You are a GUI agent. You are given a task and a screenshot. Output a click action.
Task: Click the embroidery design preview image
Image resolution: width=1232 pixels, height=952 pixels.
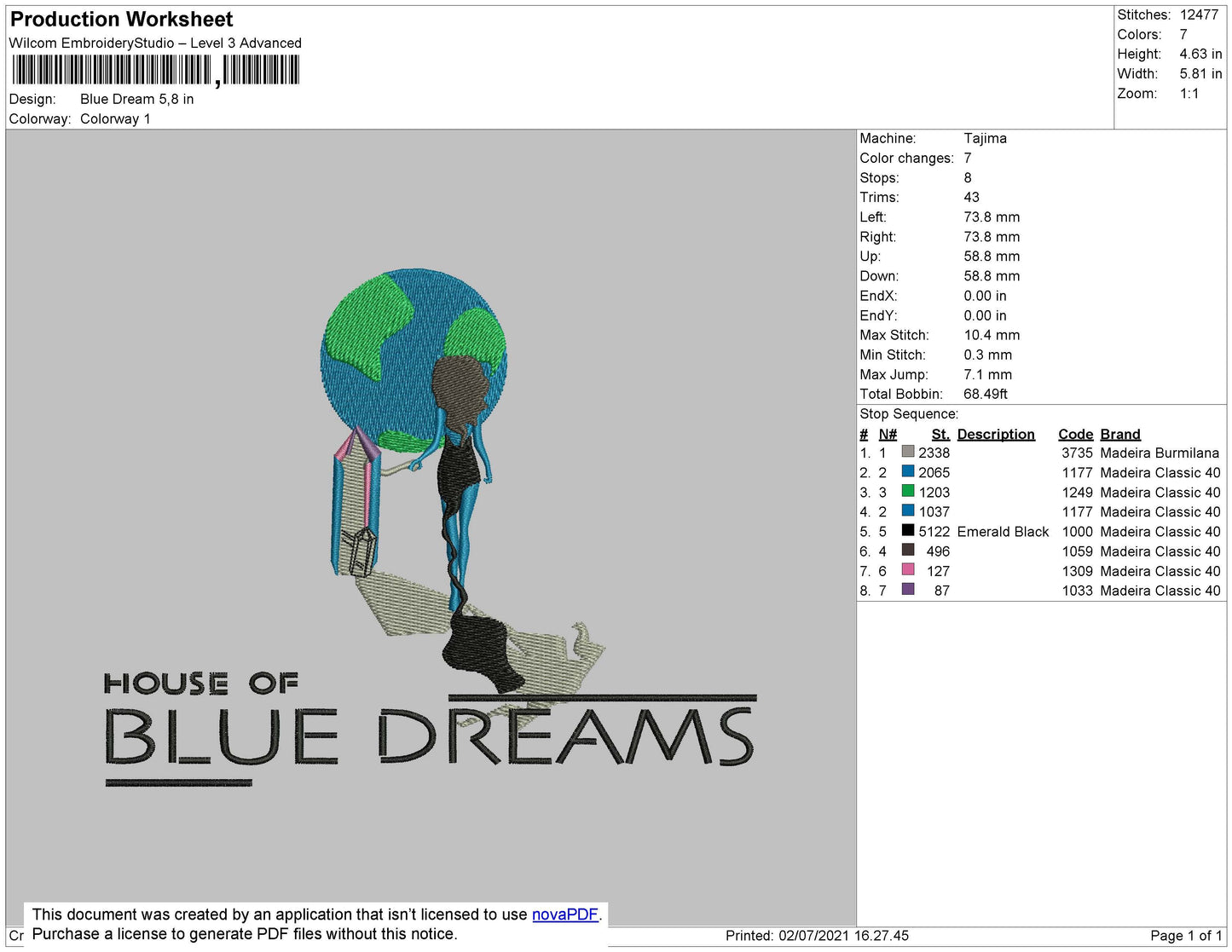(x=431, y=527)
